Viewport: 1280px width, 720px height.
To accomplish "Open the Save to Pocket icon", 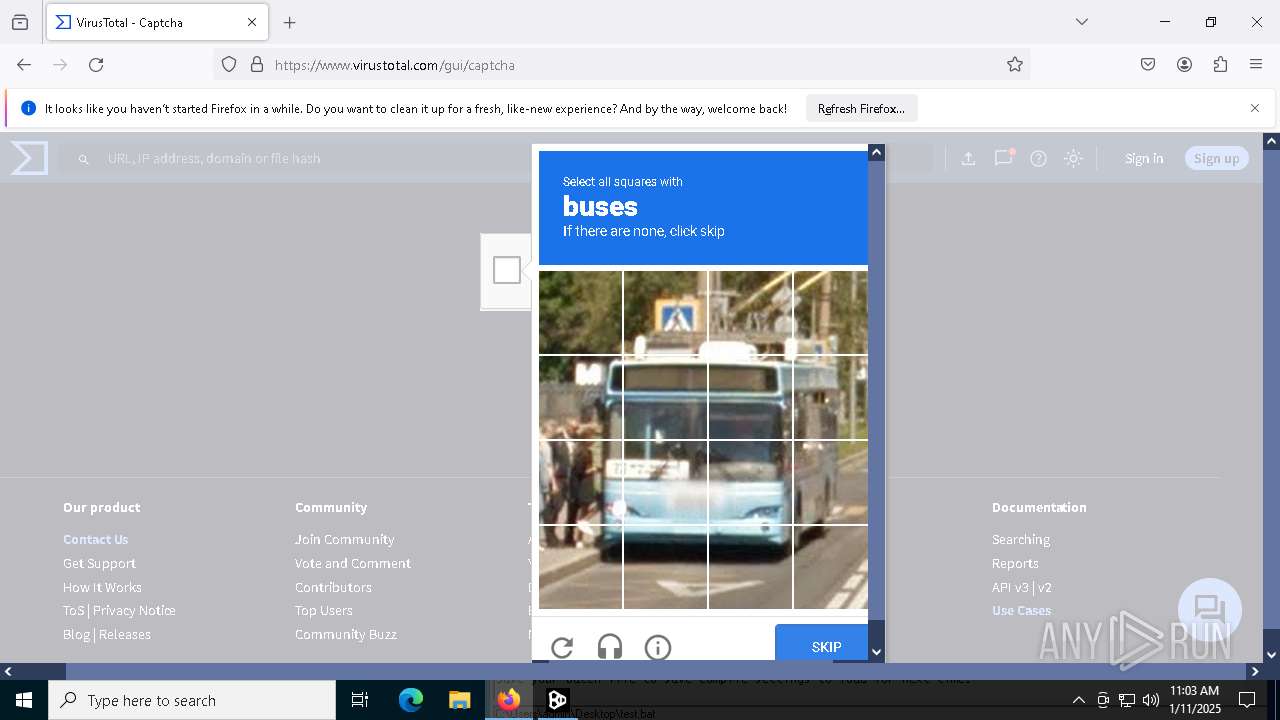I will click(1148, 64).
